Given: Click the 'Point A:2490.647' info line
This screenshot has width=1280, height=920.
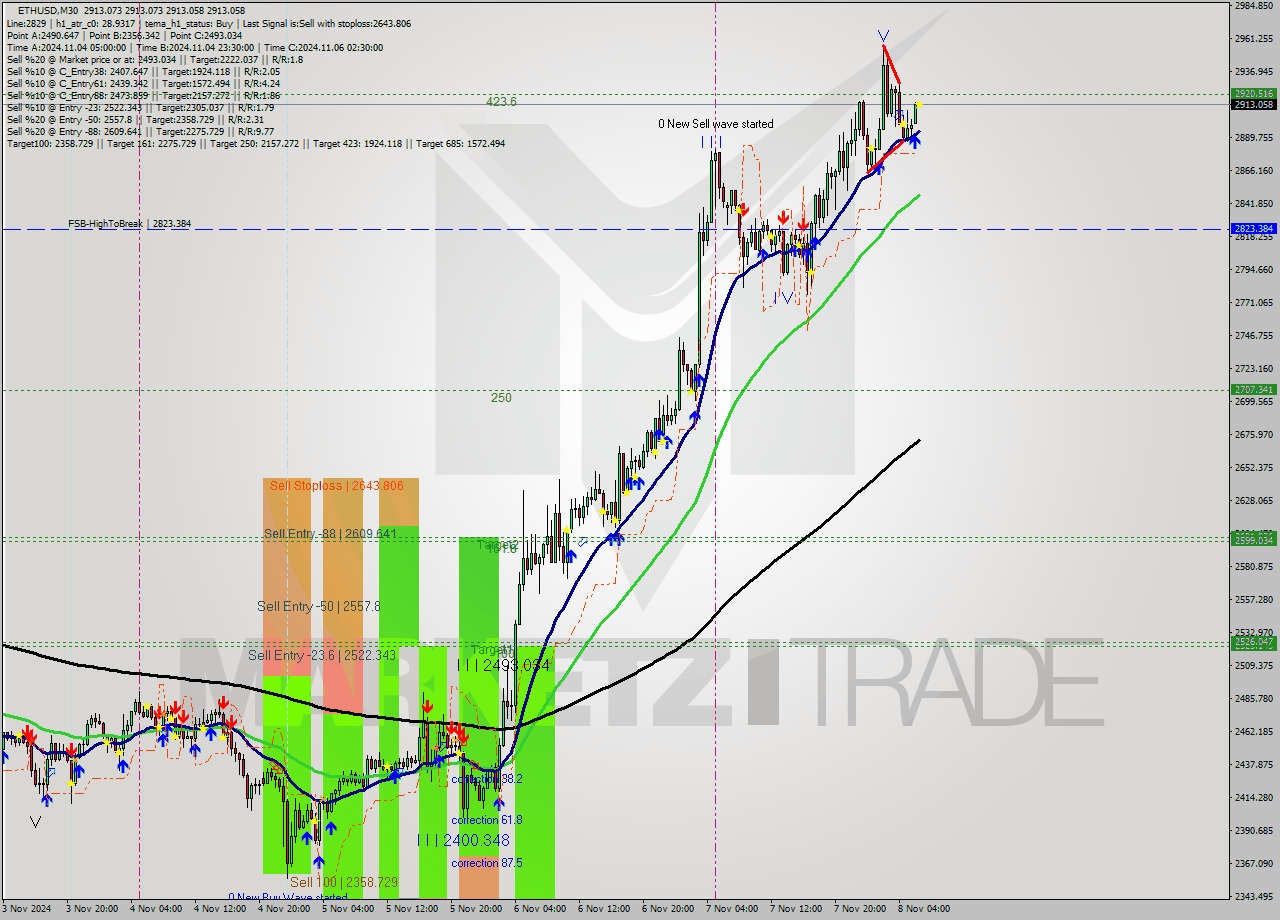Looking at the screenshot, I should [x=124, y=36].
